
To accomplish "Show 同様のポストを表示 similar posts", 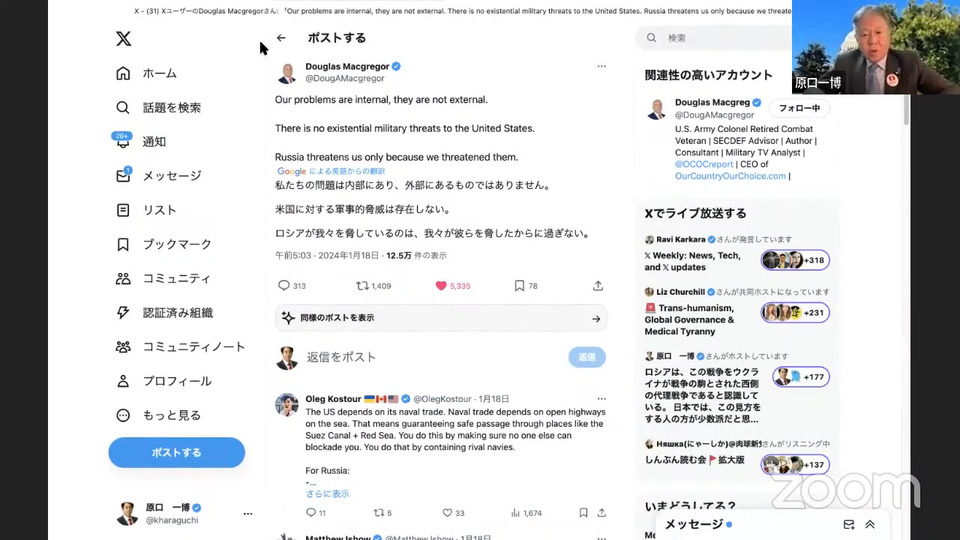I will click(x=441, y=318).
